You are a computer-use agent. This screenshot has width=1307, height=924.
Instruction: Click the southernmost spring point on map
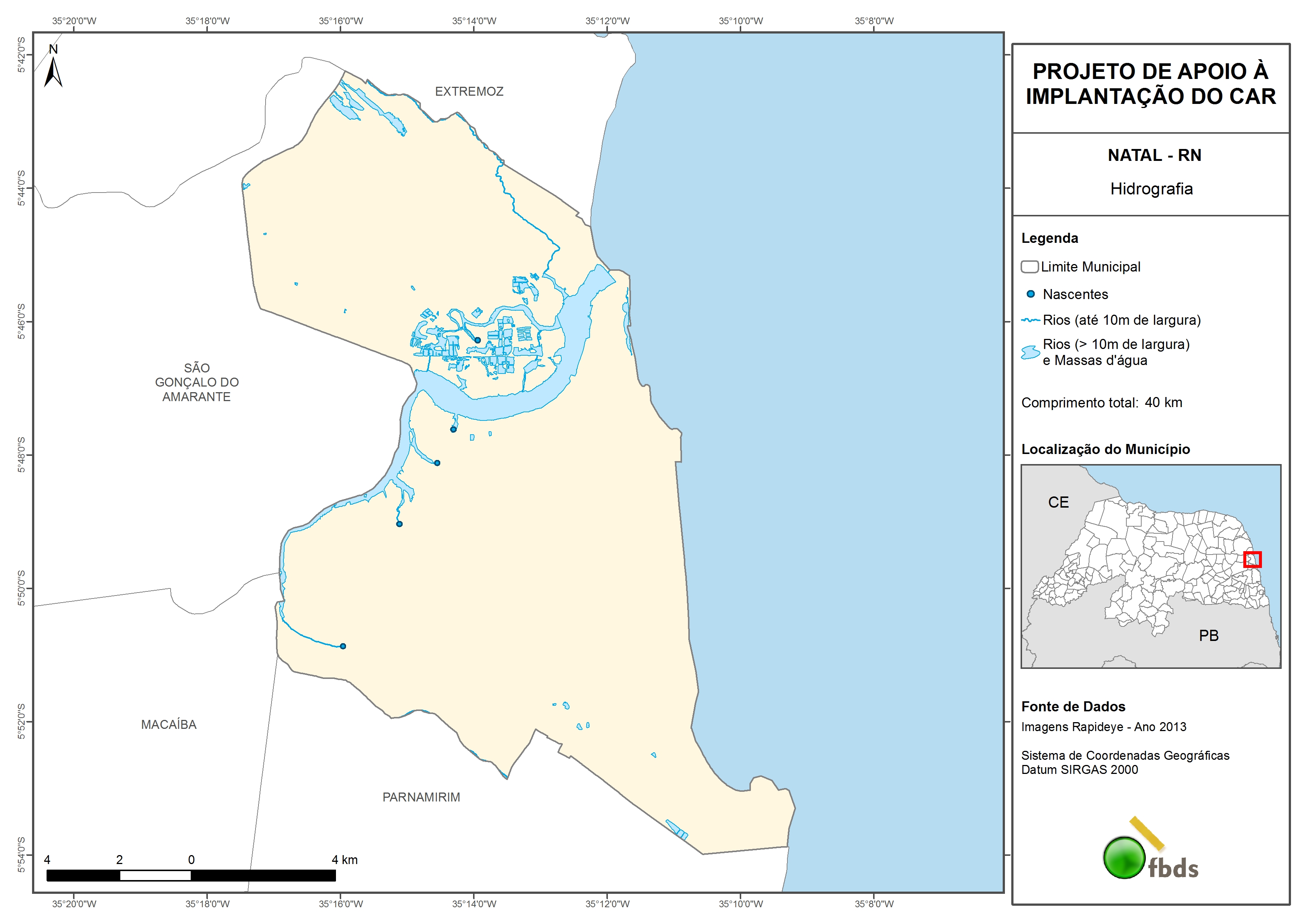tap(343, 646)
